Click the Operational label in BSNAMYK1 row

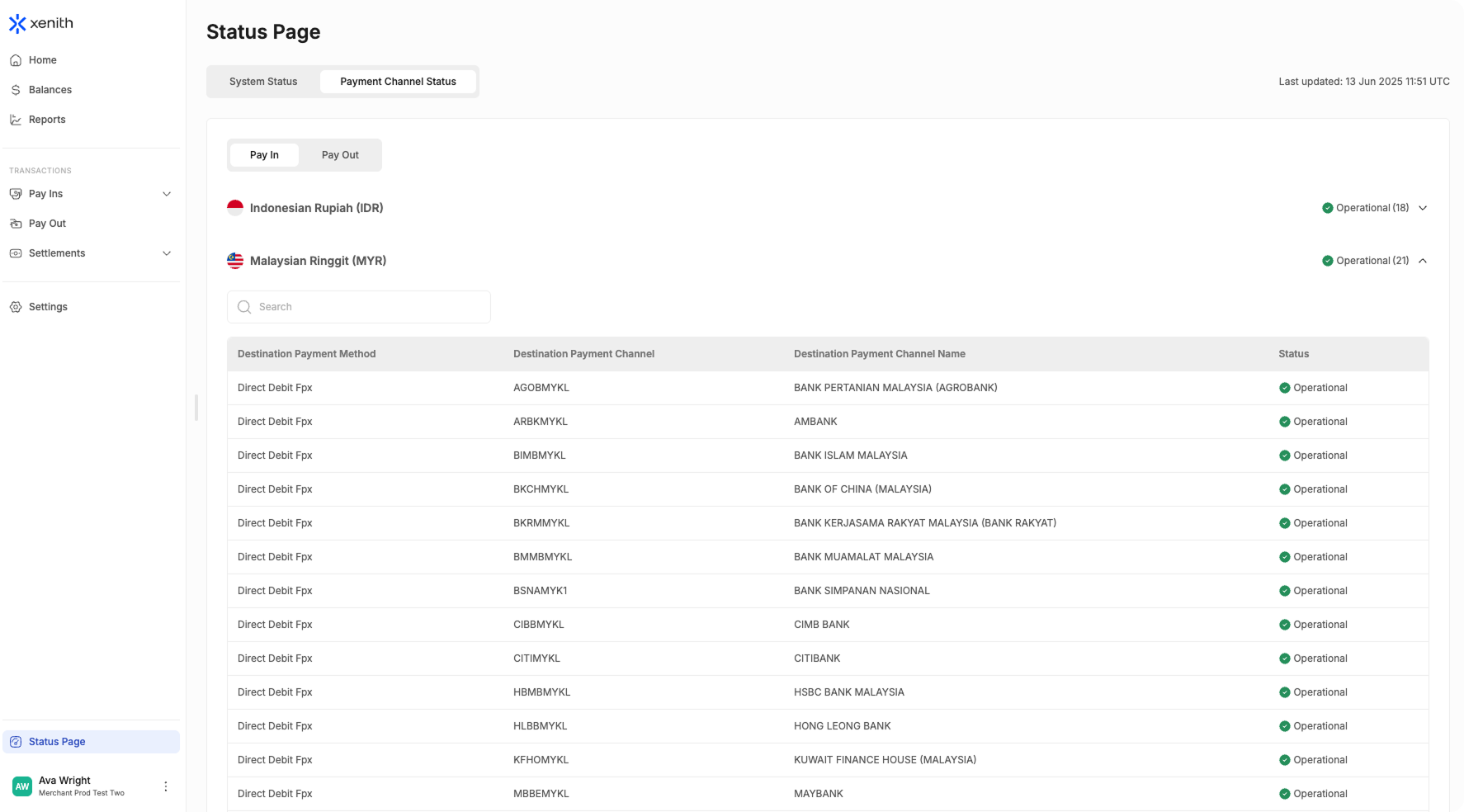1320,591
